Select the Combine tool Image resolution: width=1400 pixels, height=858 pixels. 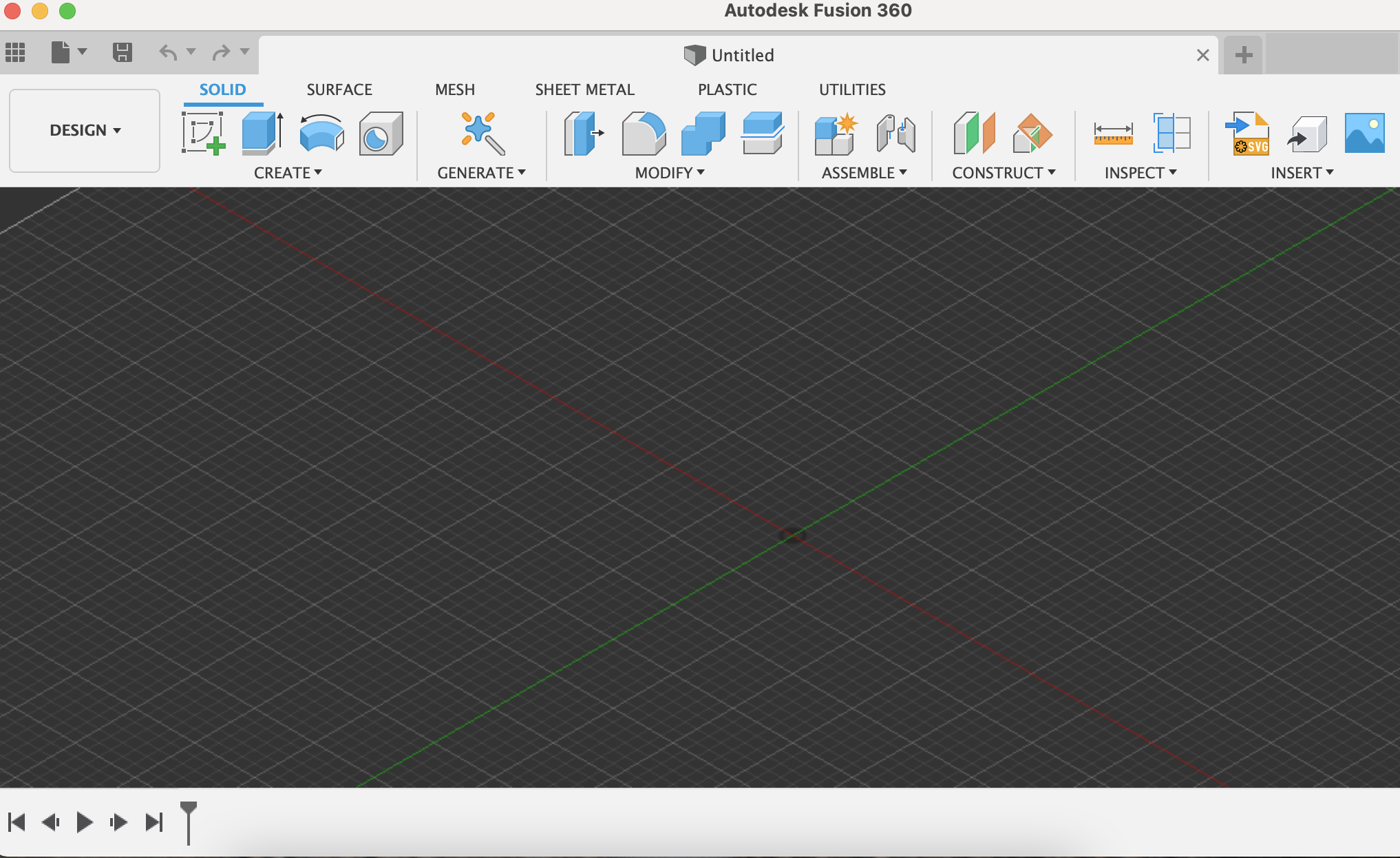703,133
